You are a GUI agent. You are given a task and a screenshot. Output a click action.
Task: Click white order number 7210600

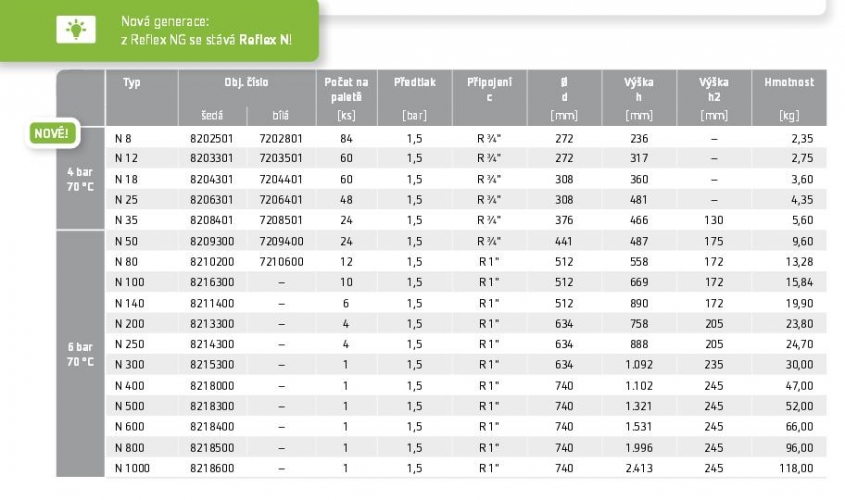(x=281, y=262)
